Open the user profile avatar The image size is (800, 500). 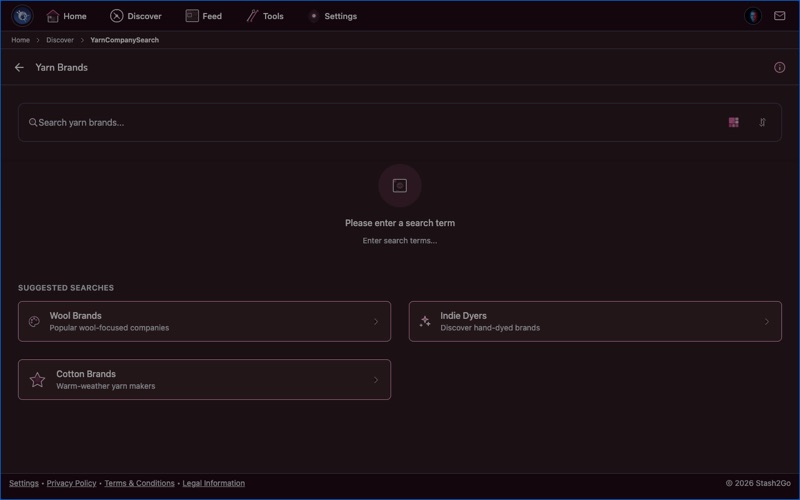tap(753, 16)
